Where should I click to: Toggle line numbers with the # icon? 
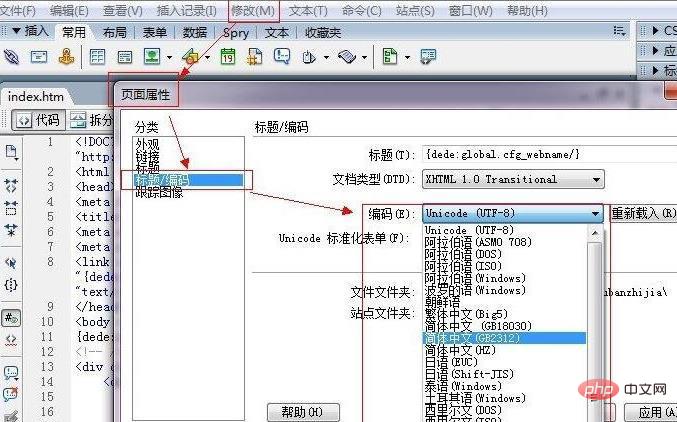pyautogui.click(x=11, y=318)
